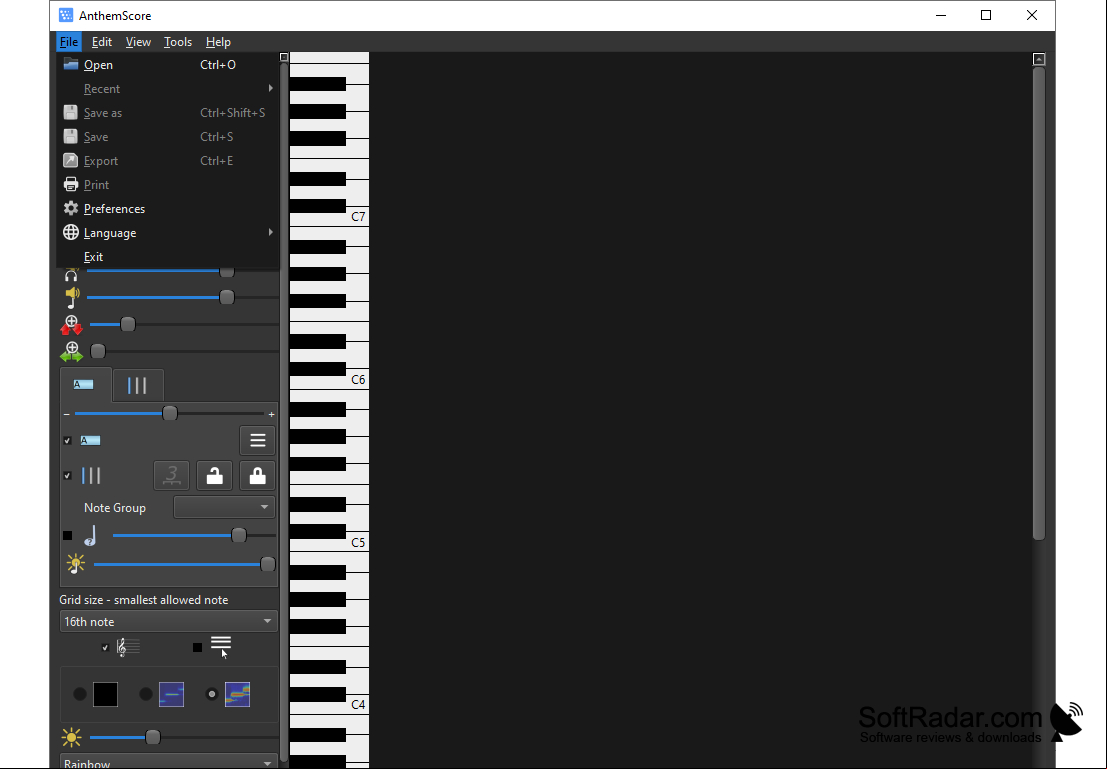Click the full spectrogram thumbnail
The width and height of the screenshot is (1107, 769).
coord(237,694)
